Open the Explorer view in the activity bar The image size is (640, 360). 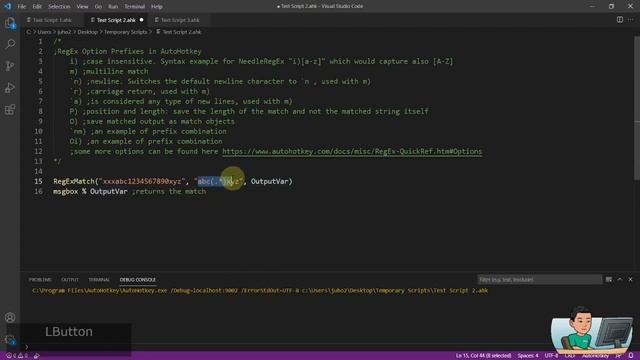click(x=10, y=23)
